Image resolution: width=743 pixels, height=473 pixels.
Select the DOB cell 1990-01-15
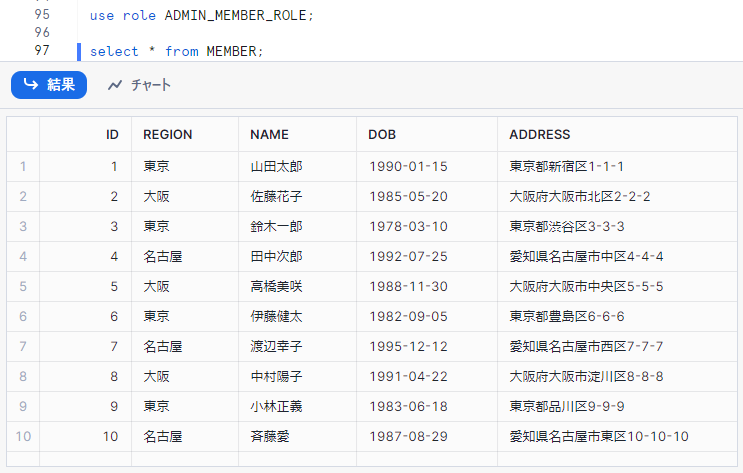coord(427,166)
